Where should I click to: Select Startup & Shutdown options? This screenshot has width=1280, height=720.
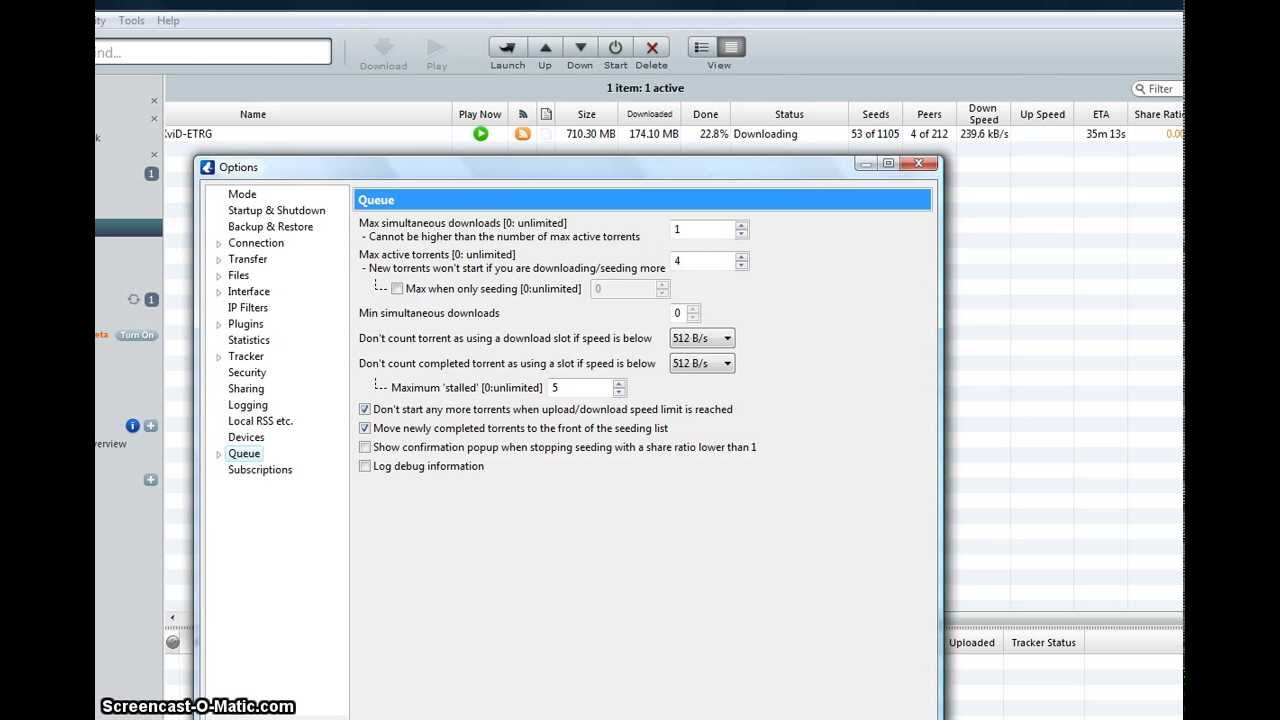click(277, 210)
